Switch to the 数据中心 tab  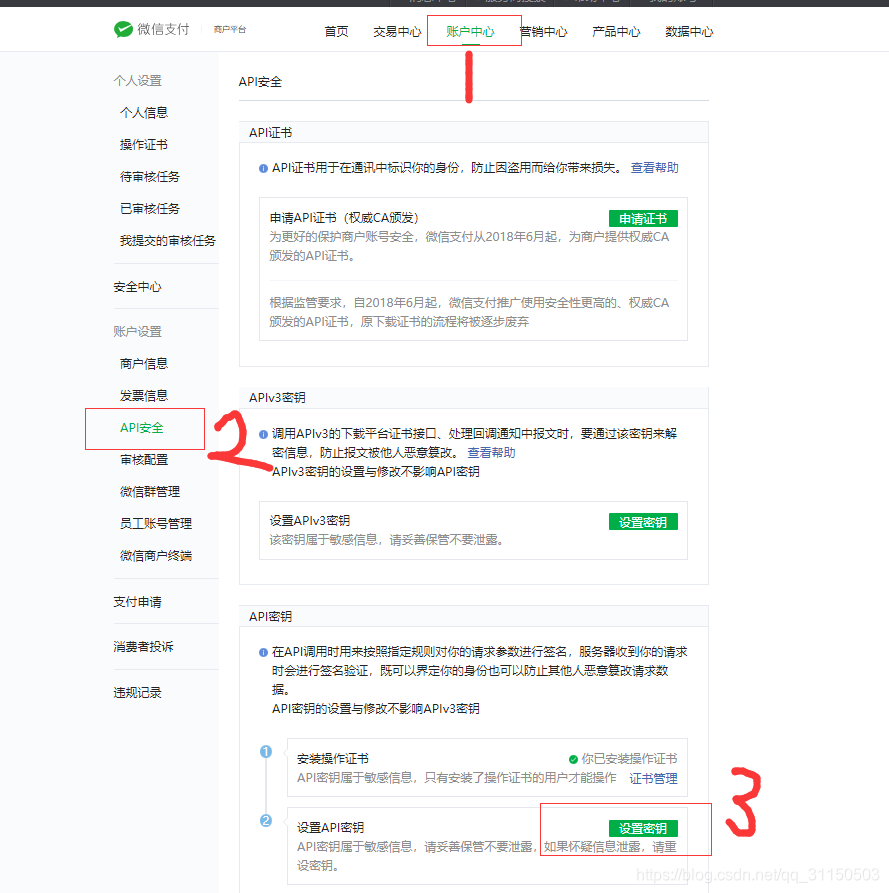tap(689, 31)
